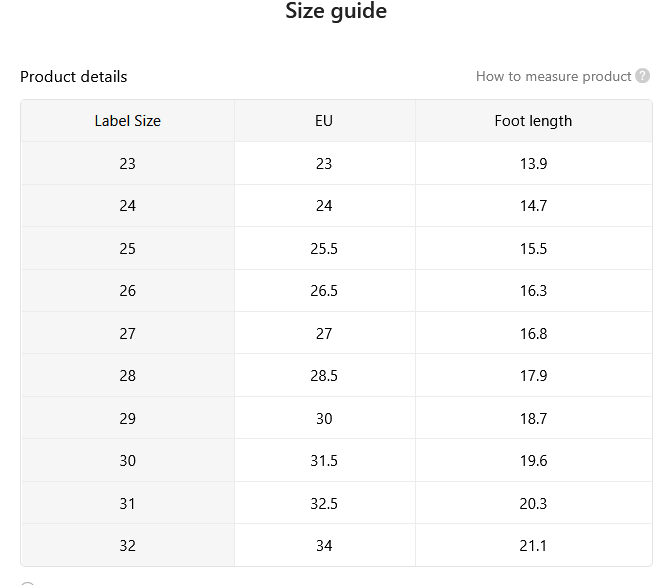Click the EU 34 cell
Image resolution: width=661 pixels, height=585 pixels.
(324, 546)
